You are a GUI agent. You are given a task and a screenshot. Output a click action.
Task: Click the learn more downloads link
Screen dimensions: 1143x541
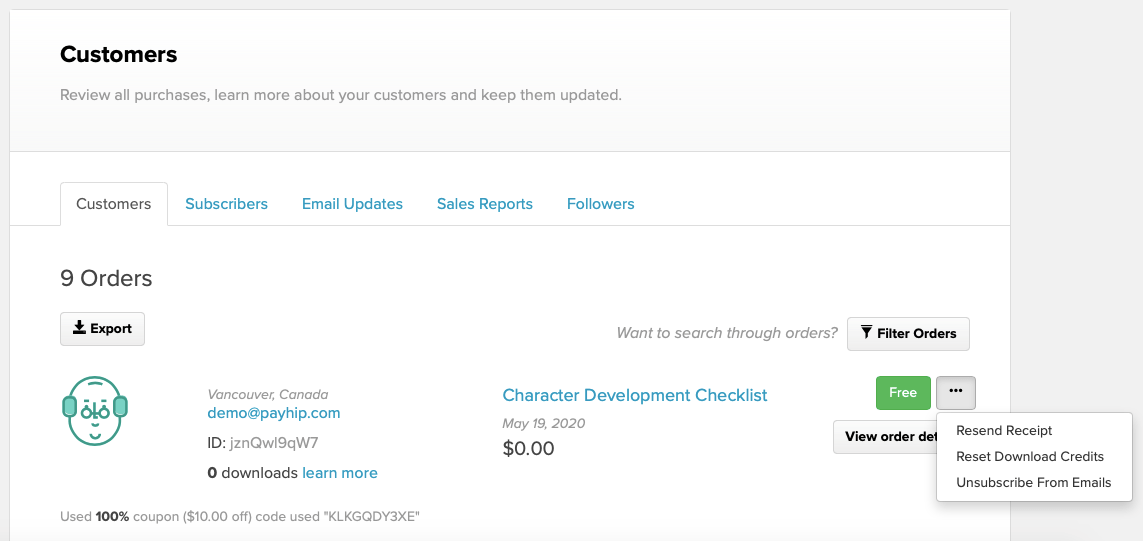click(x=340, y=473)
